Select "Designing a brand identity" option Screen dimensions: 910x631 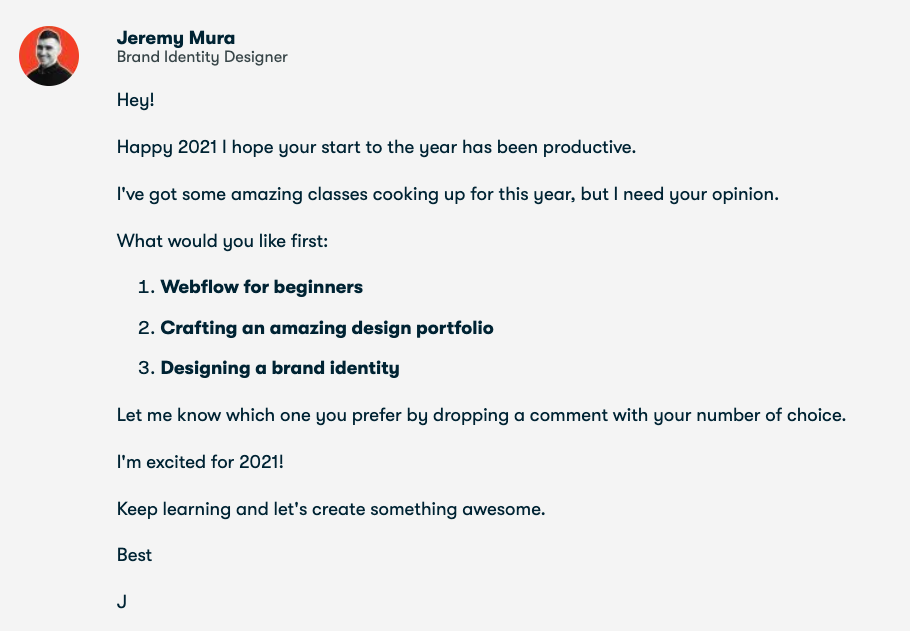click(280, 368)
